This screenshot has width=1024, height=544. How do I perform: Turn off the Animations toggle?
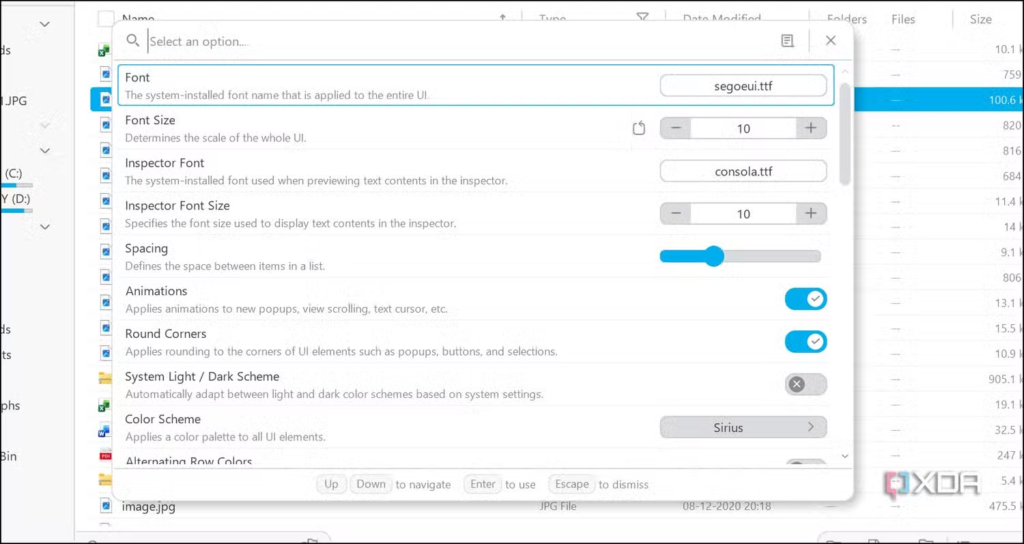coord(805,299)
